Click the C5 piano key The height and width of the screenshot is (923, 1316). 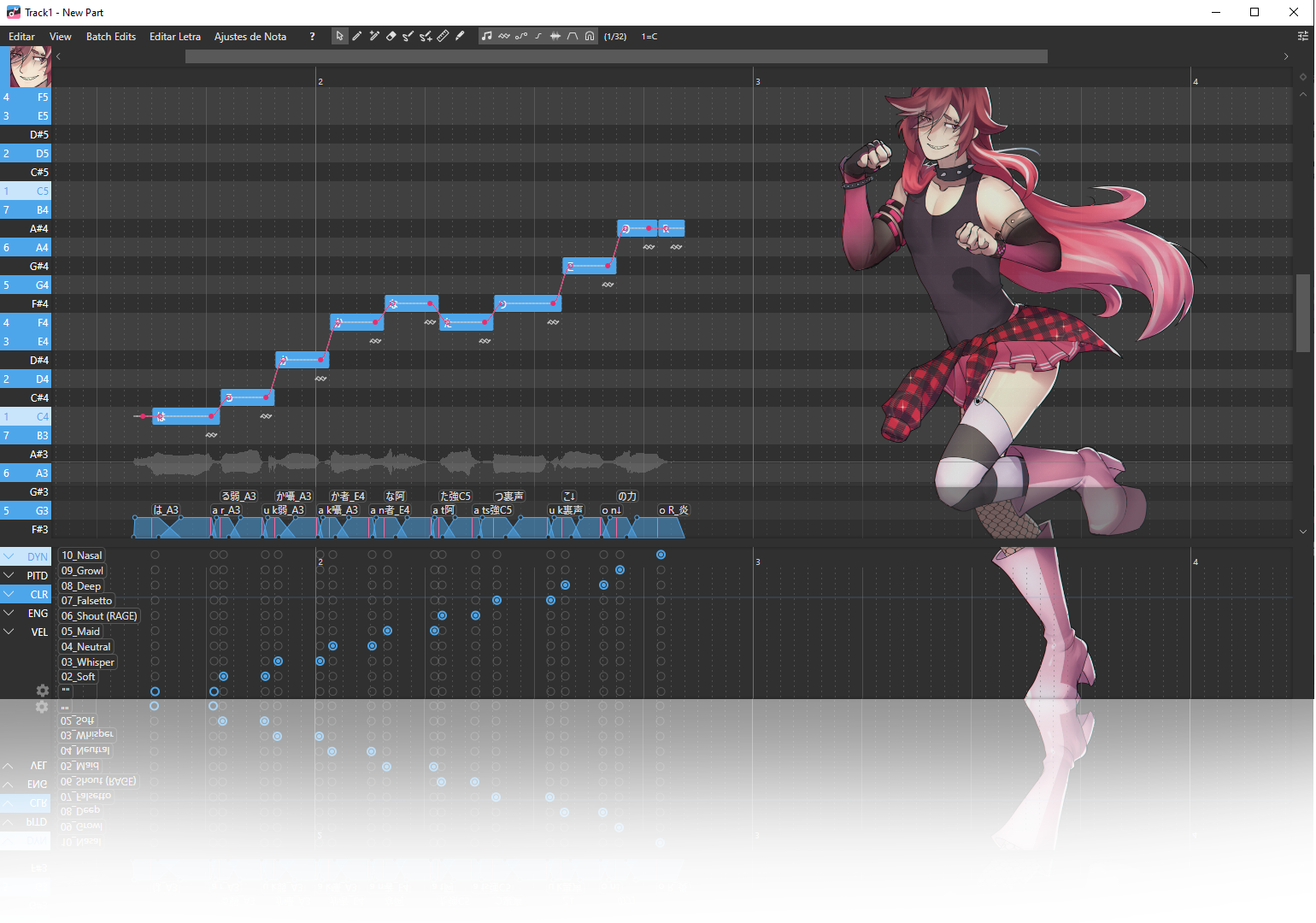(x=26, y=191)
